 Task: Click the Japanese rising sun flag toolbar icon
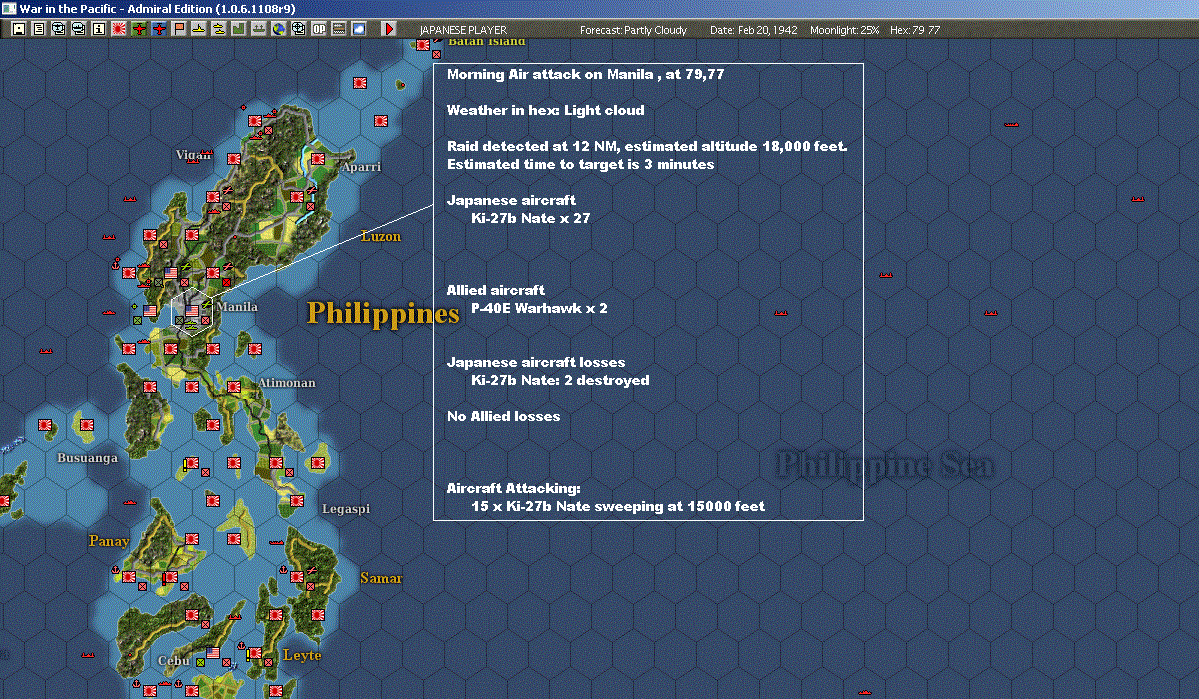119,29
